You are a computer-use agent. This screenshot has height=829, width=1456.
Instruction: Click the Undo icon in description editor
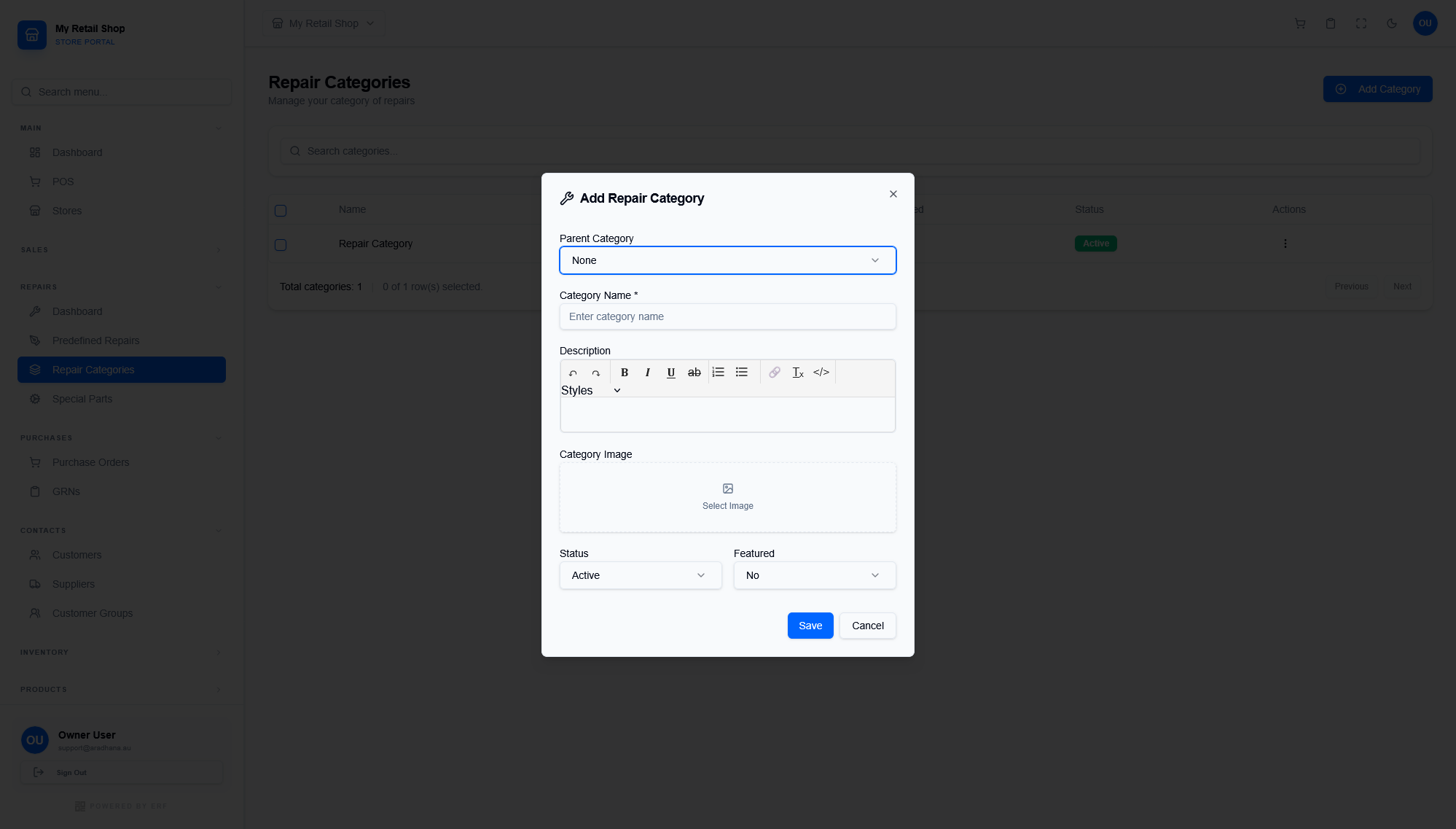573,373
